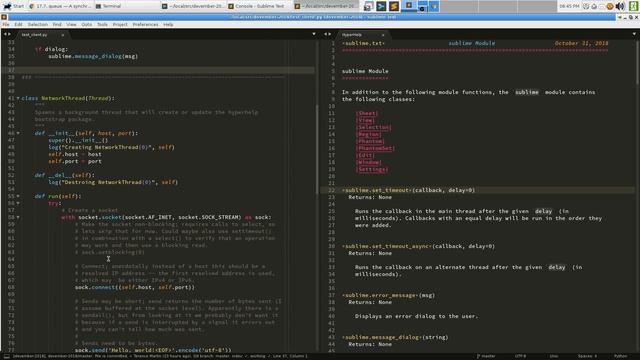Open the tab list dropdown of the first pane
This screenshot has width=640, height=360.
[313, 34]
